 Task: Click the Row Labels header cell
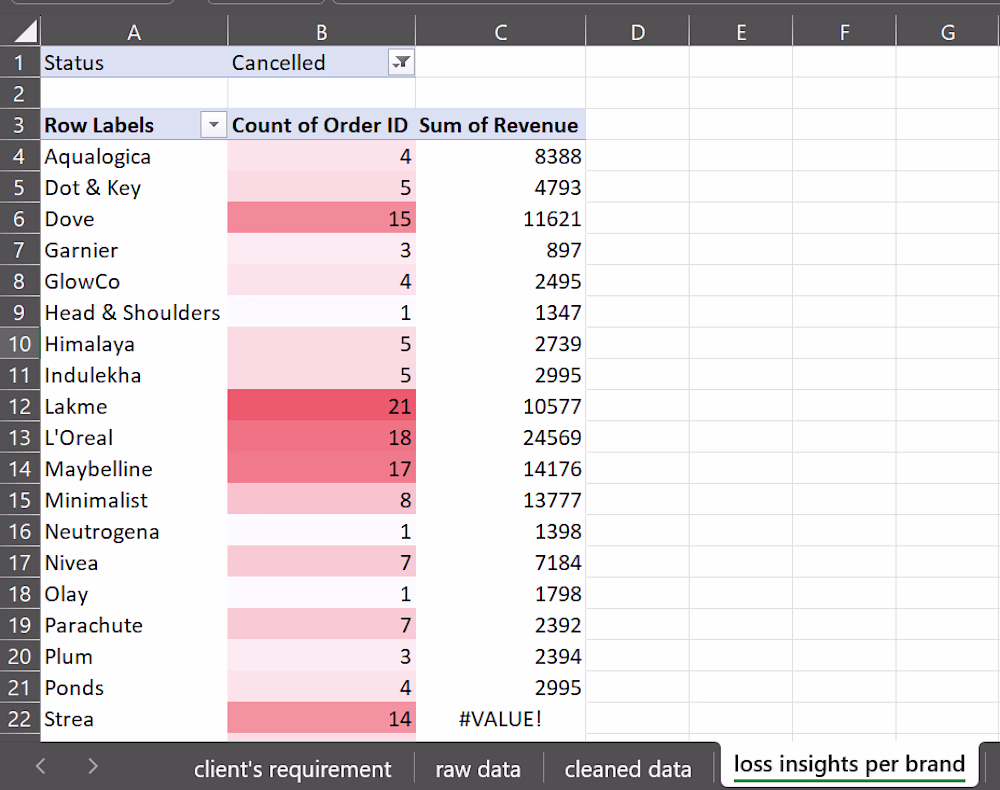click(x=134, y=125)
